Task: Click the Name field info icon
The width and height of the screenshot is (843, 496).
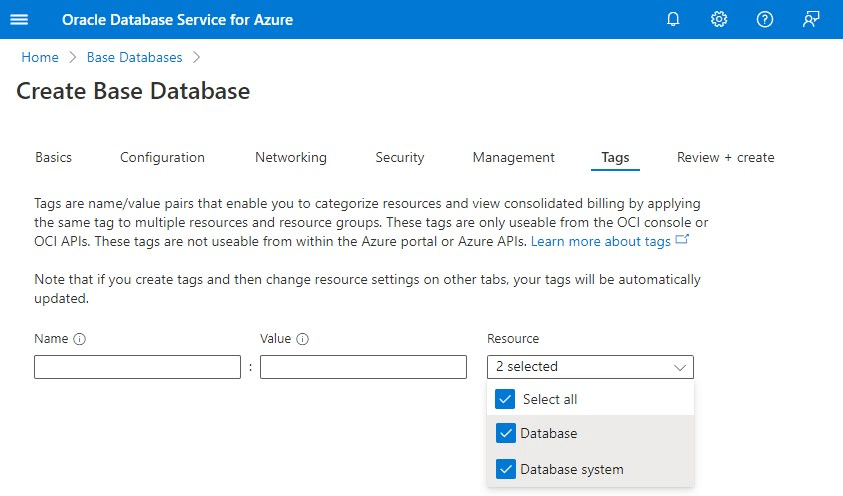Action: point(80,339)
